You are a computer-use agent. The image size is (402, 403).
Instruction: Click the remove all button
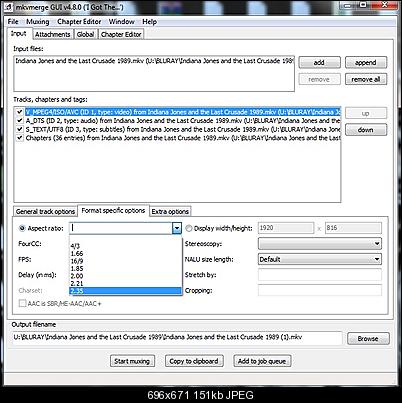(366, 79)
